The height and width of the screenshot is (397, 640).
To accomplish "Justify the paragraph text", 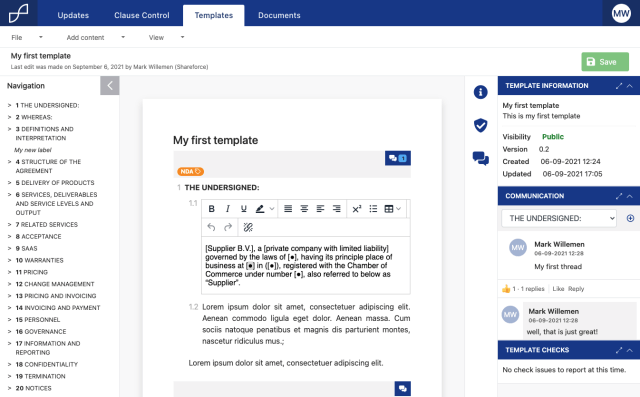I will [288, 209].
